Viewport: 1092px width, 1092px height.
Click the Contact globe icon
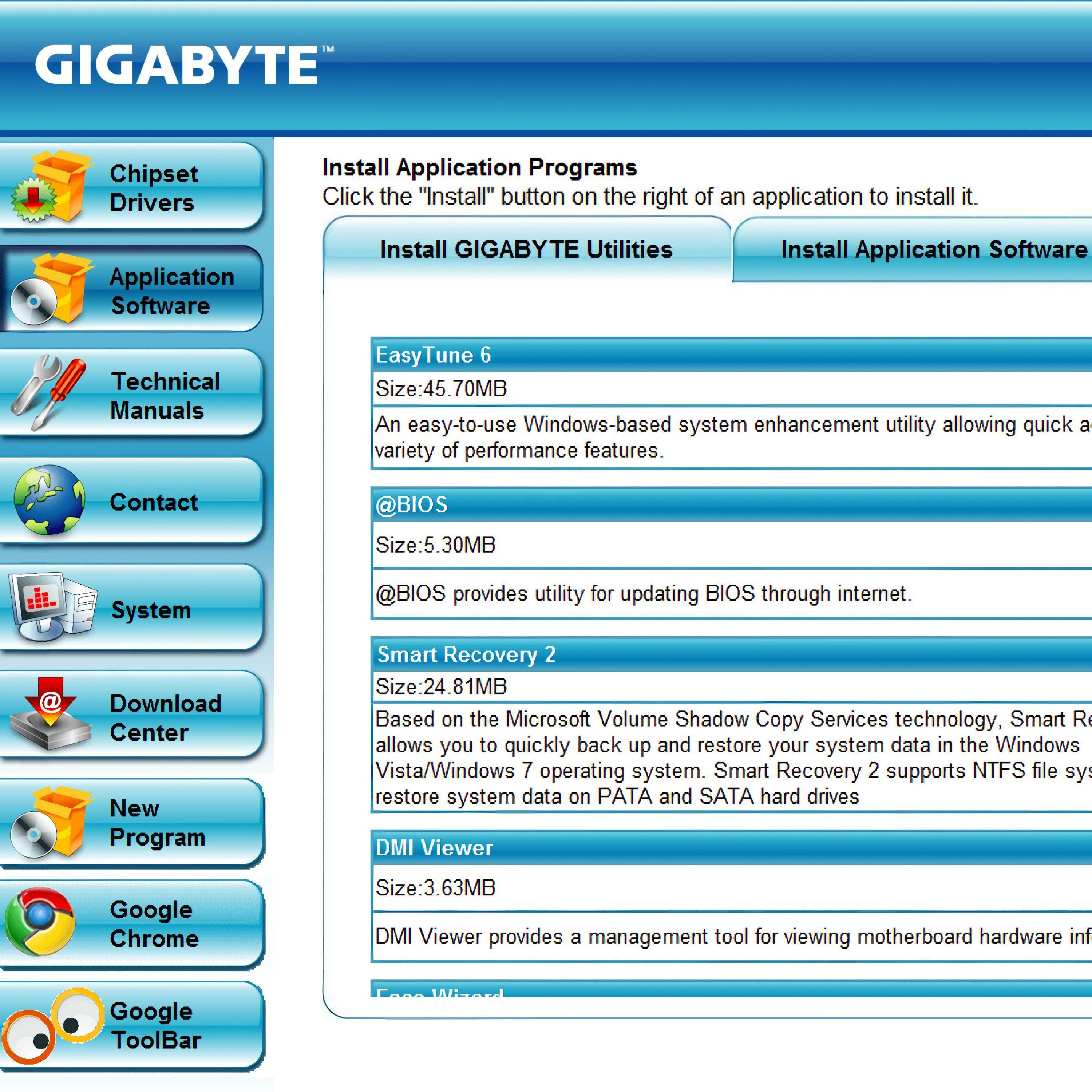[x=49, y=500]
